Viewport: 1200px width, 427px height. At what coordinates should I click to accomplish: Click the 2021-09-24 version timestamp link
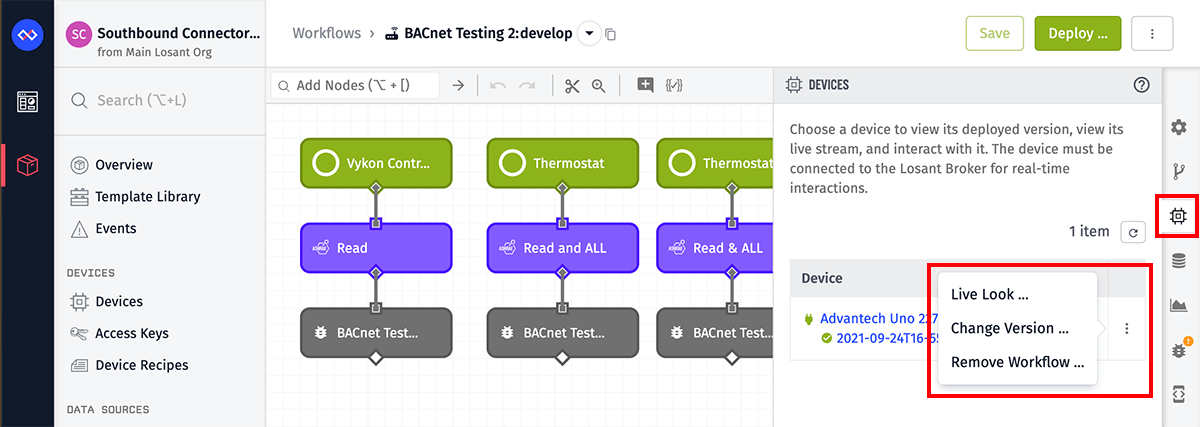[x=886, y=338]
